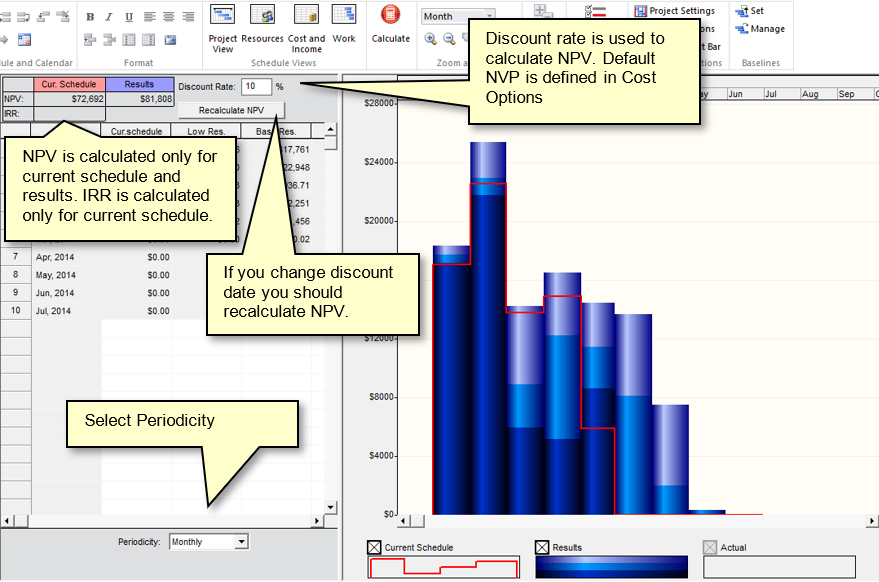Toggle the Results checkbox in legend

click(x=543, y=548)
